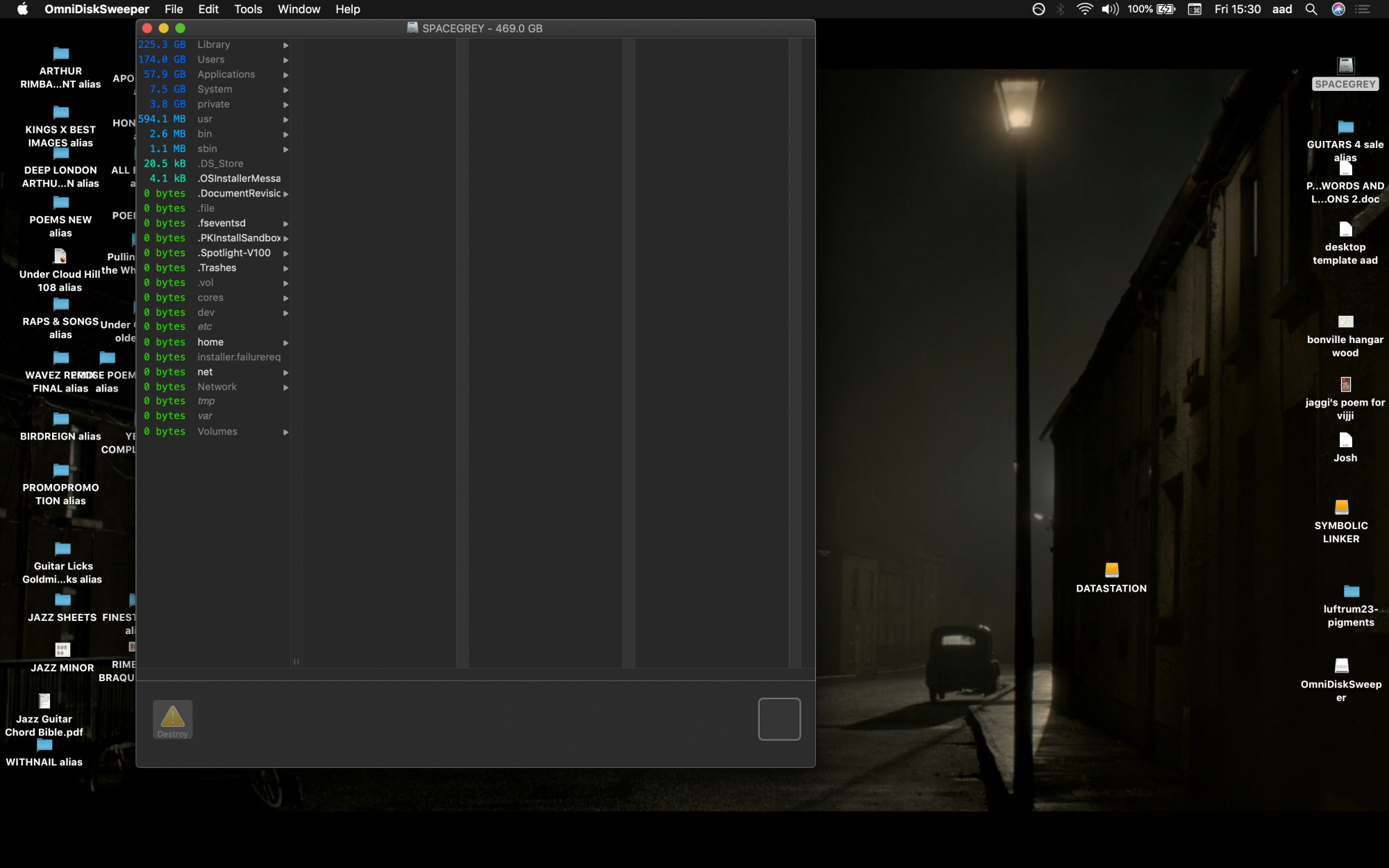
Task: Select the bonville hangar wood image
Action: click(1345, 322)
